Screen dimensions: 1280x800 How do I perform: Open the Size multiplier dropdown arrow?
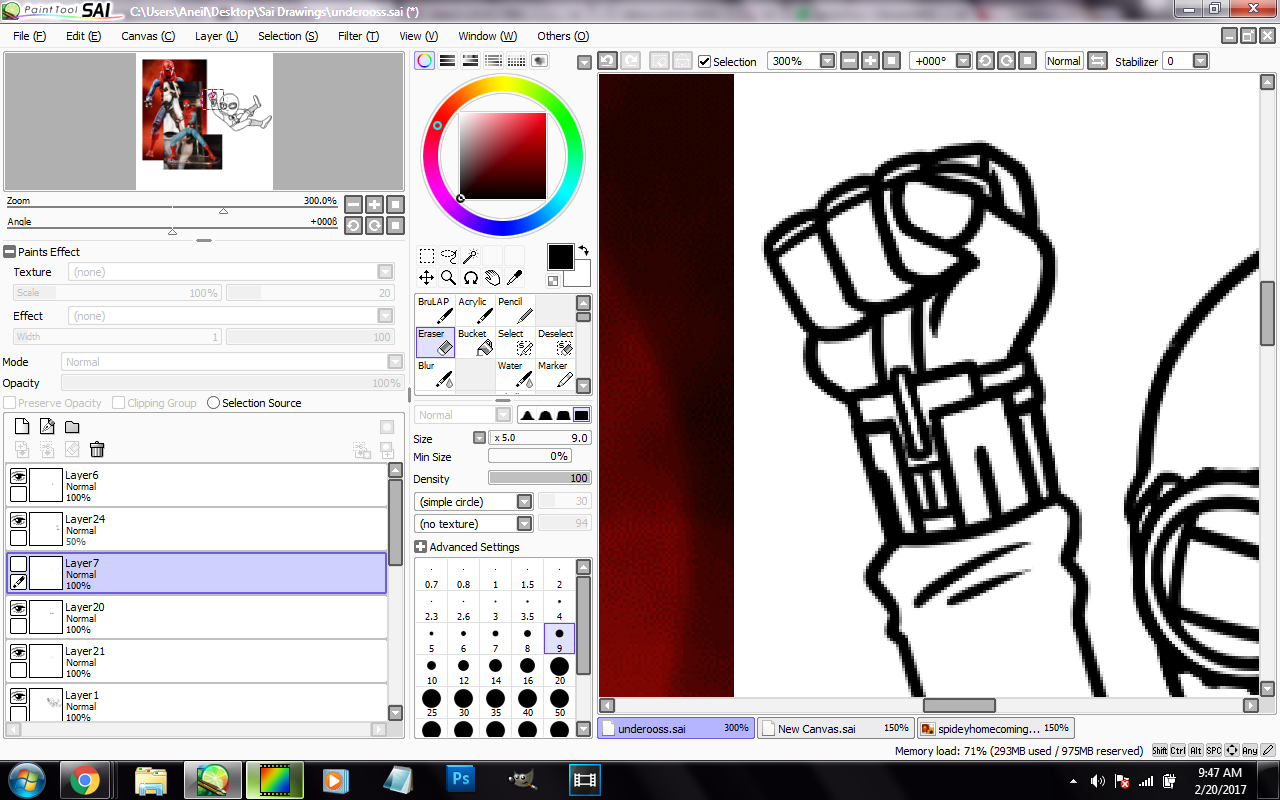[480, 438]
